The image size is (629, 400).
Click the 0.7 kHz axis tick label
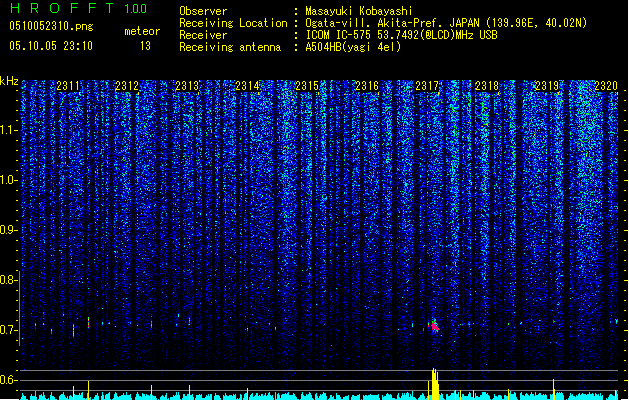pos(9,330)
